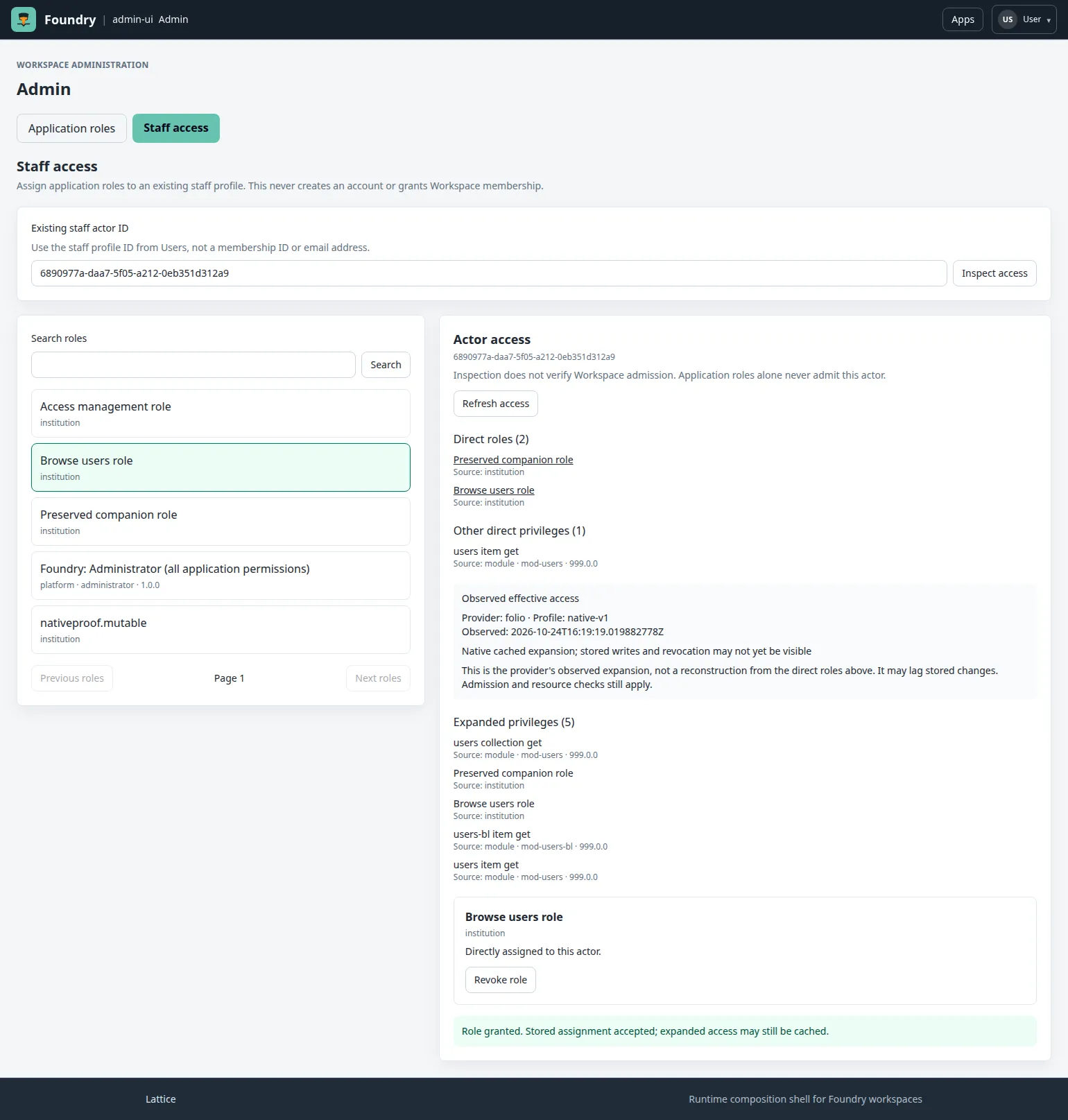Click the Foundry brand name
Screen dimensions: 1068x1120
point(70,19)
